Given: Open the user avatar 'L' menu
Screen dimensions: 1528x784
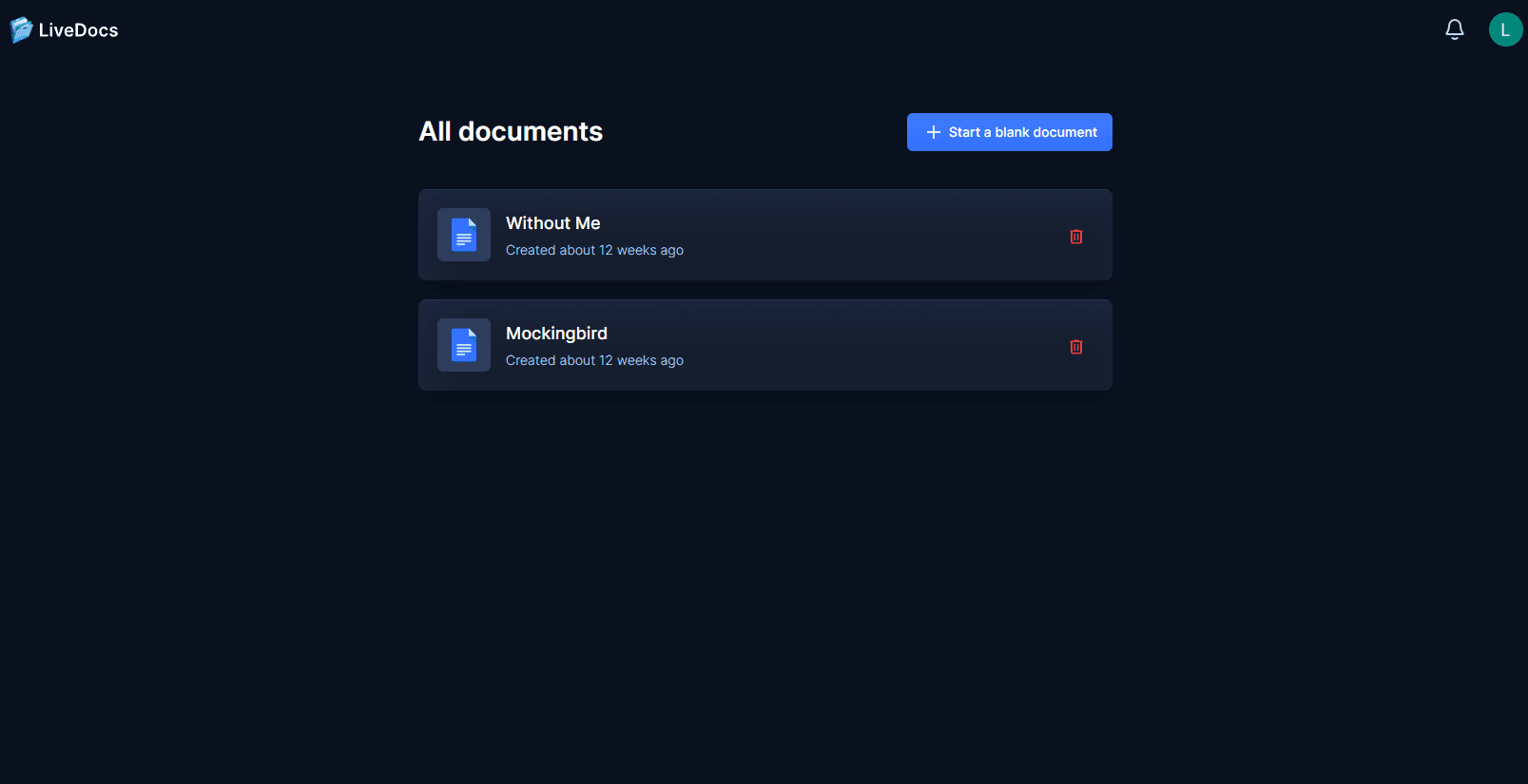Looking at the screenshot, I should [1505, 29].
